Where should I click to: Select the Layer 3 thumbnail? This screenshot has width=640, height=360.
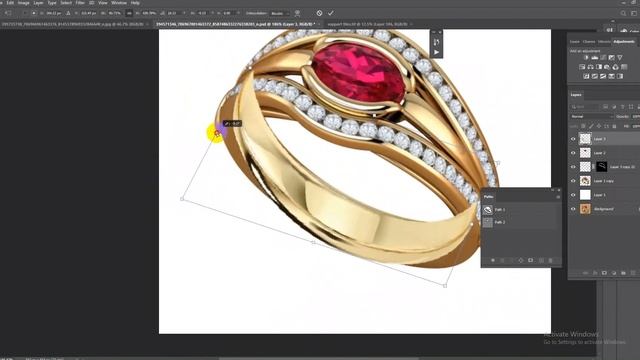[x=585, y=139]
